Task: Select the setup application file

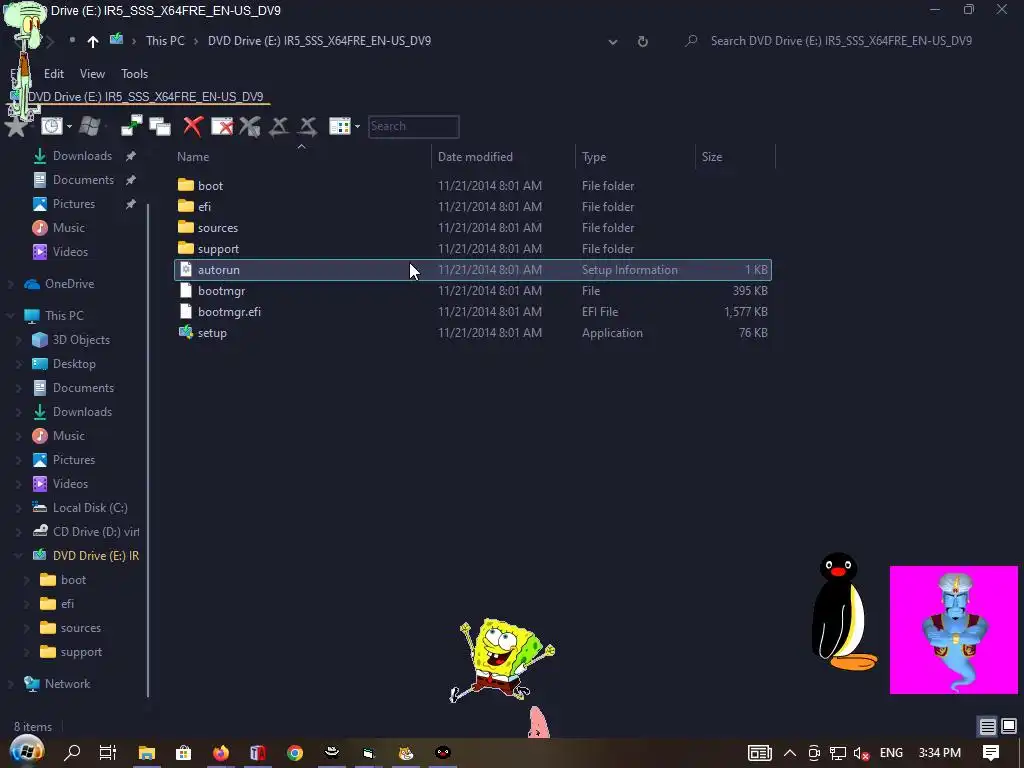Action: [x=212, y=332]
